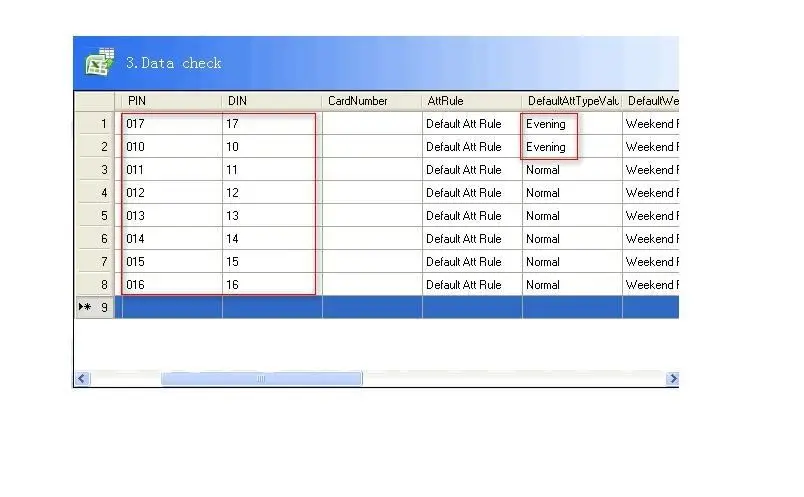Click PIN cell 017
The height and width of the screenshot is (497, 804).
point(171,124)
